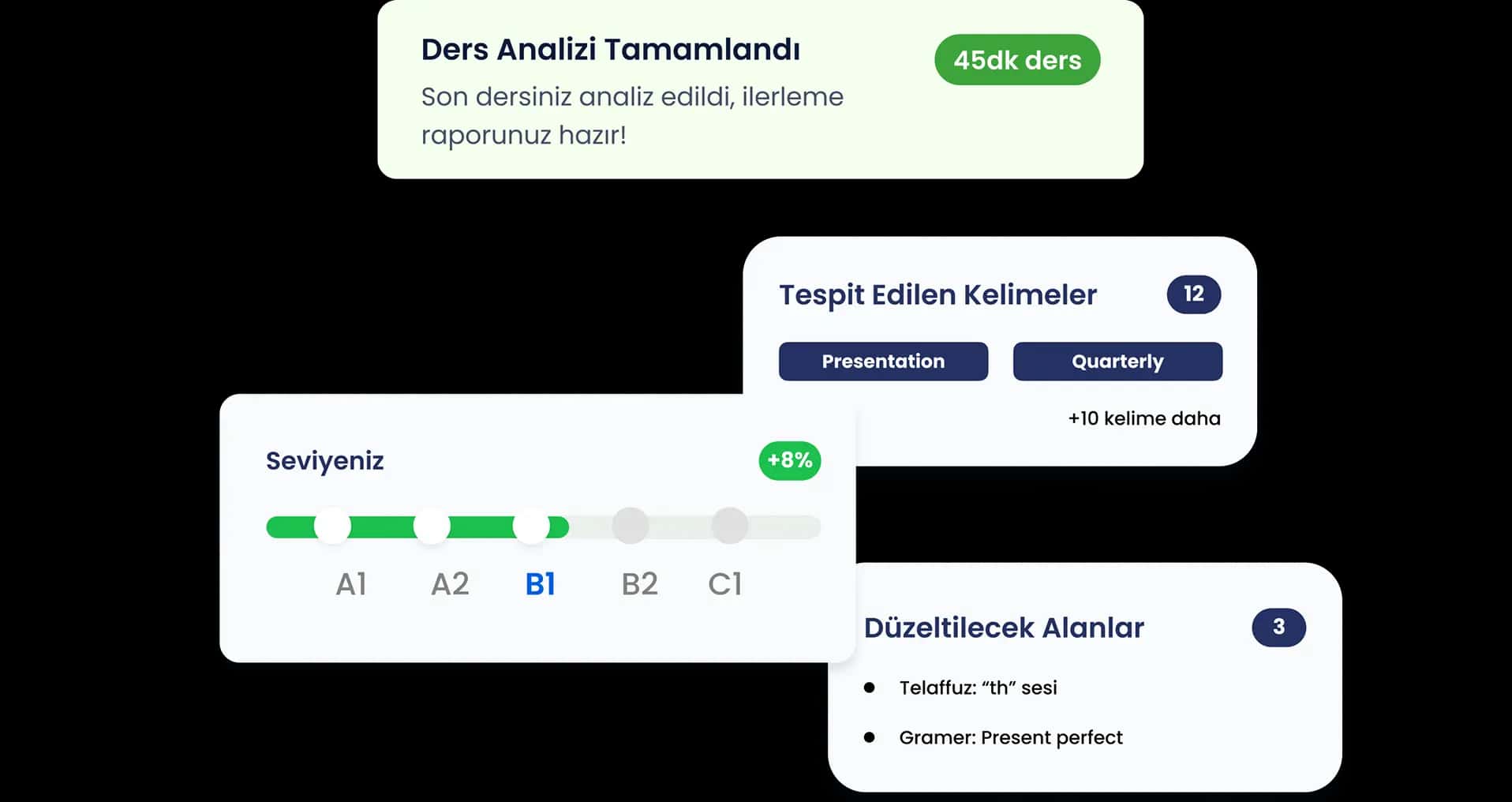Click the Telaffuz: "th" sesi item

pyautogui.click(x=978, y=688)
